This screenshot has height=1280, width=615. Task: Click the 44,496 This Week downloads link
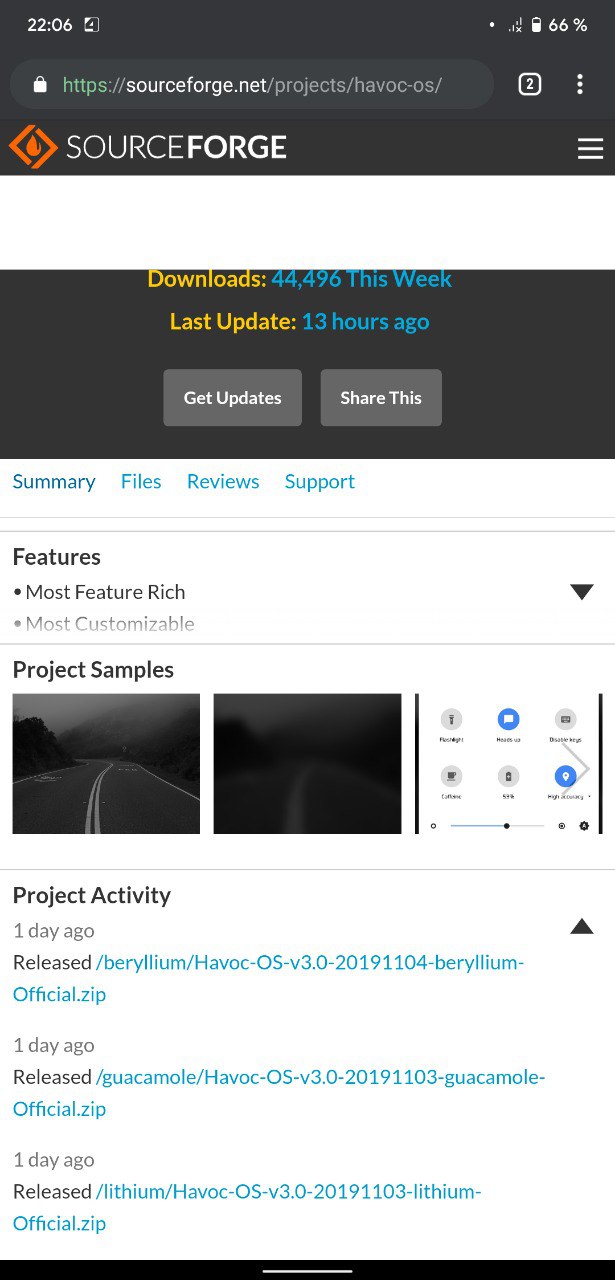coord(361,279)
